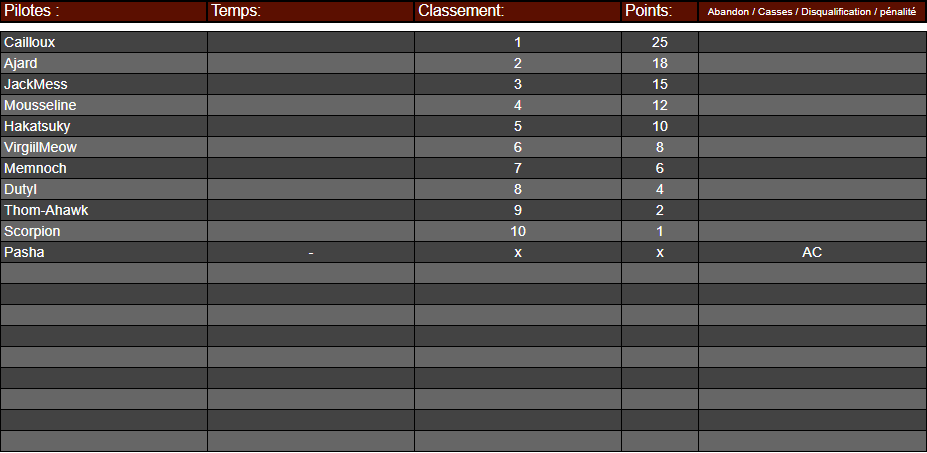The height and width of the screenshot is (453, 927).
Task: Select the 25 points cell
Action: pyautogui.click(x=660, y=42)
